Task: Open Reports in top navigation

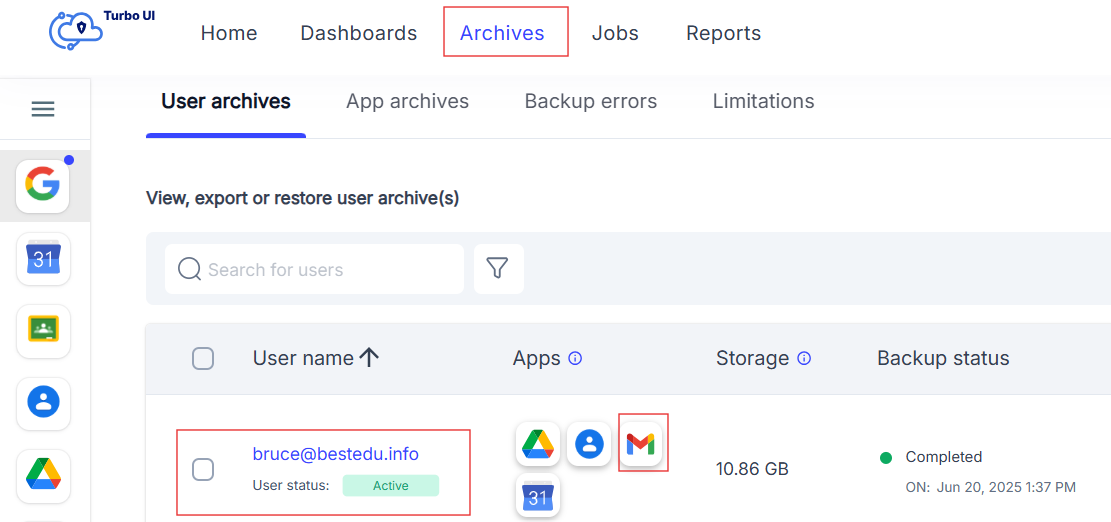Action: (723, 33)
